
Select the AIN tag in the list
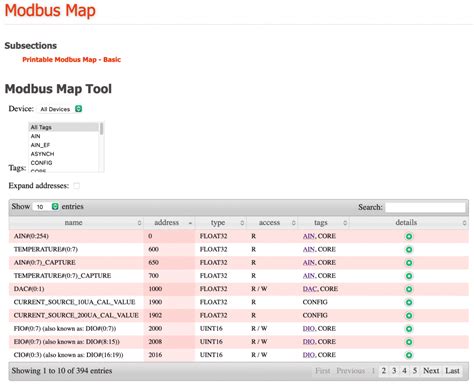(64, 136)
